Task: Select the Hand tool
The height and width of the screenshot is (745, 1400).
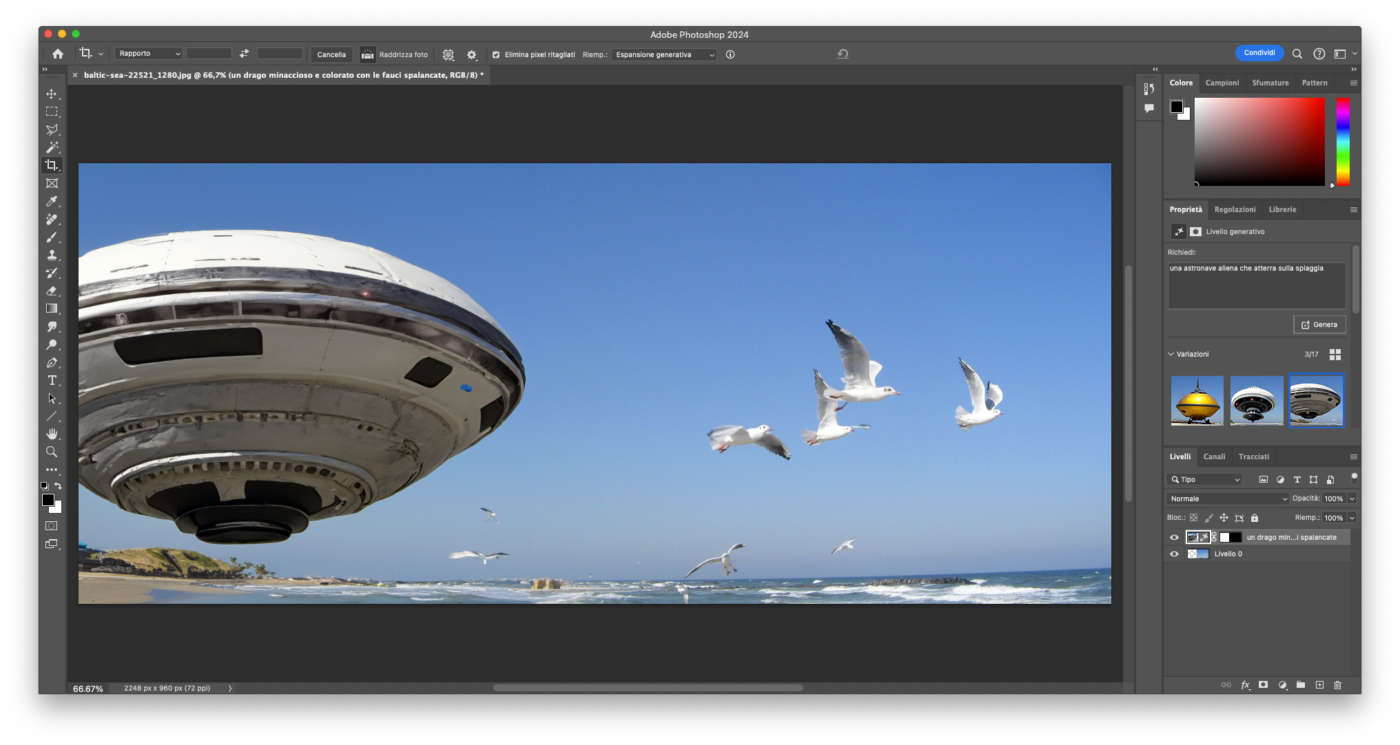Action: pyautogui.click(x=52, y=434)
